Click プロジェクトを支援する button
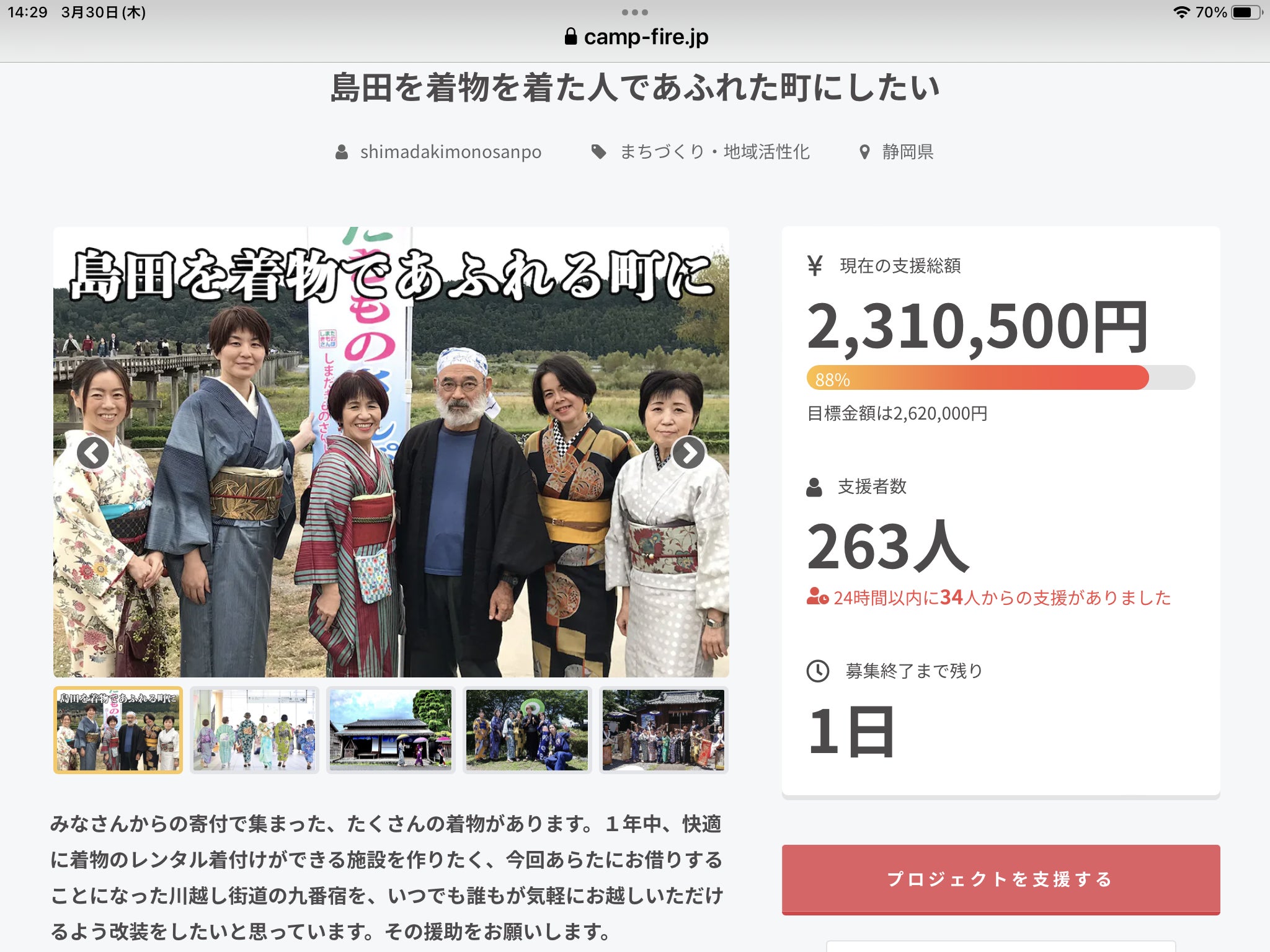This screenshot has width=1270, height=952. tap(1000, 879)
